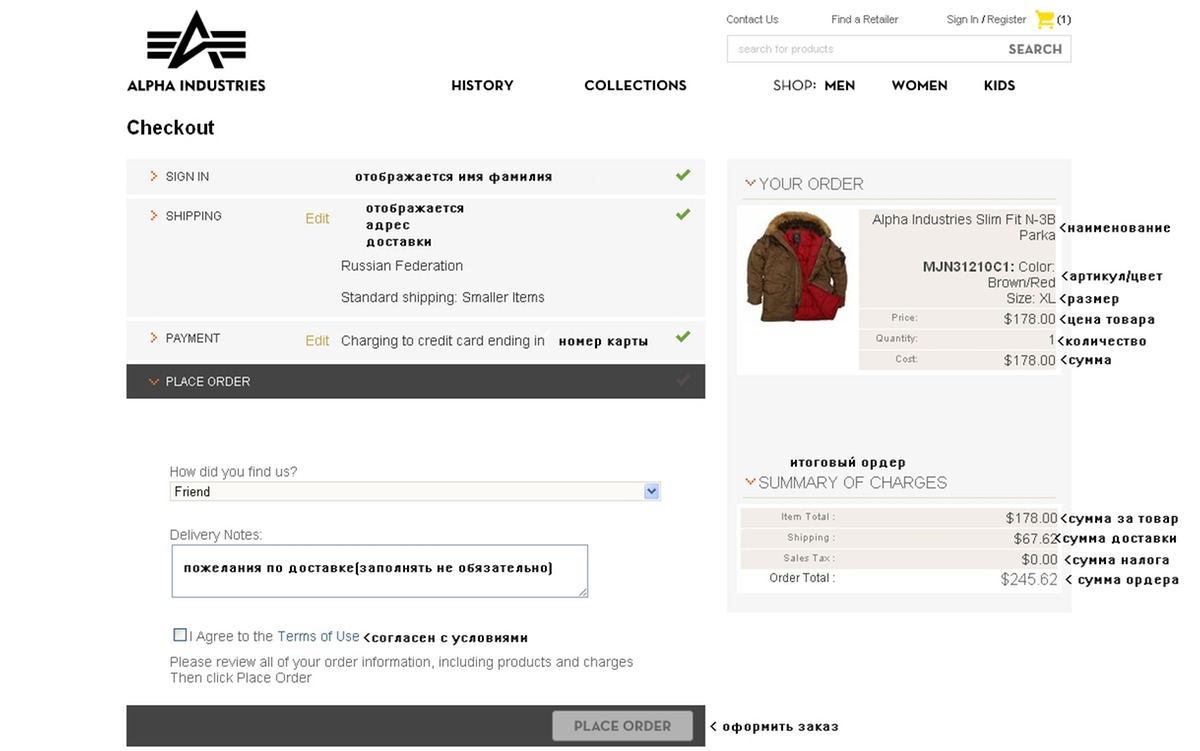This screenshot has height=751, width=1200.
Task: Click in the product search field
Action: (865, 49)
